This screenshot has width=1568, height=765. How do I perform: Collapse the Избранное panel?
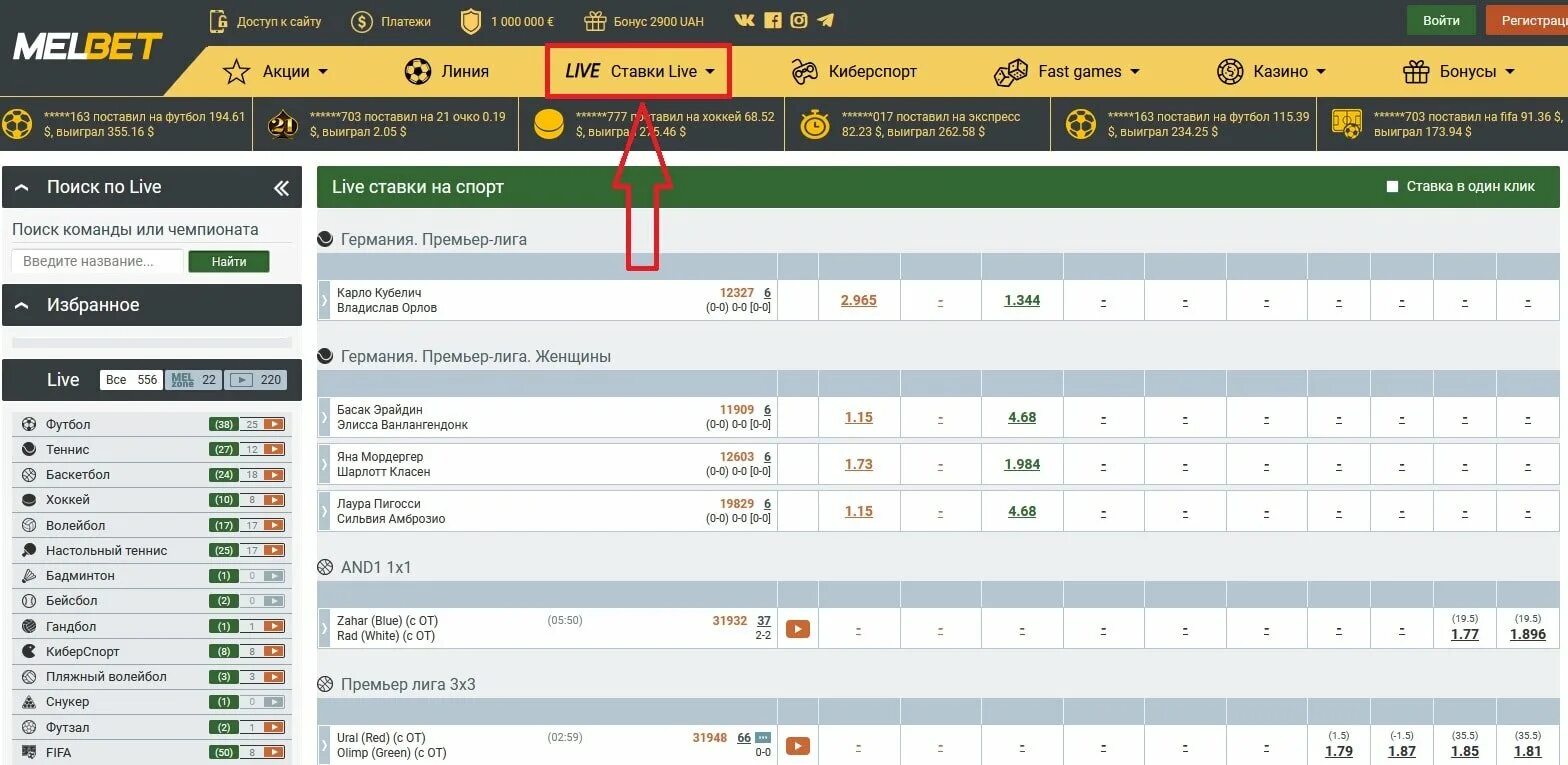(x=22, y=305)
